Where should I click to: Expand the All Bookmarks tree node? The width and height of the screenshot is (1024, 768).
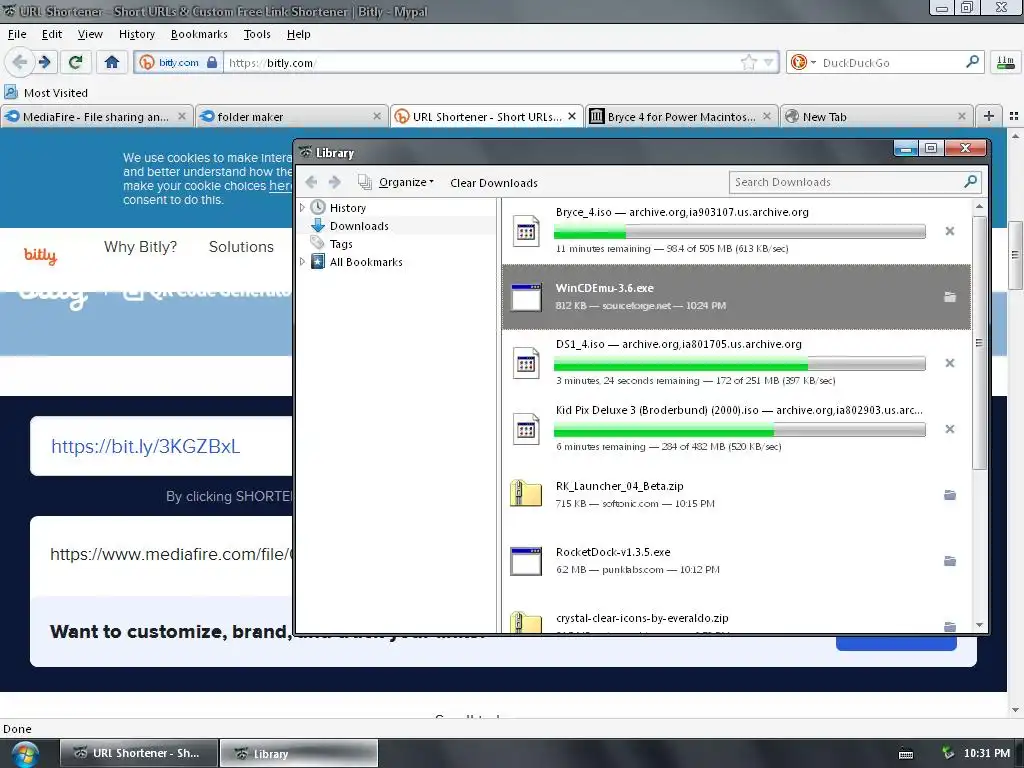point(302,262)
